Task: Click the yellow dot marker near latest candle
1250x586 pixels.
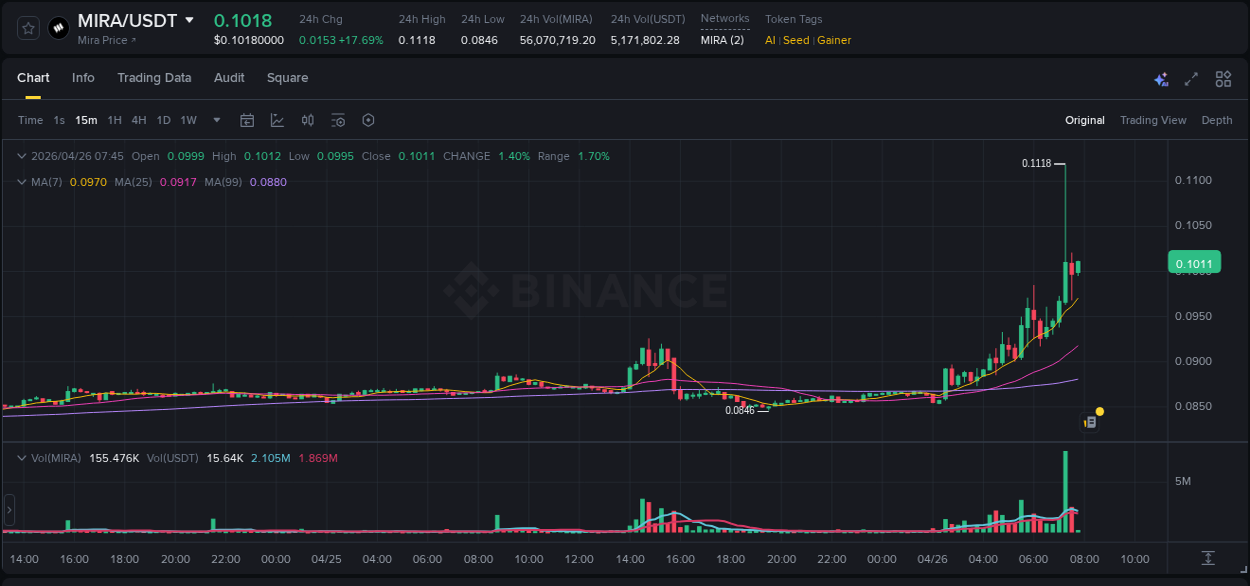Action: pos(1099,412)
